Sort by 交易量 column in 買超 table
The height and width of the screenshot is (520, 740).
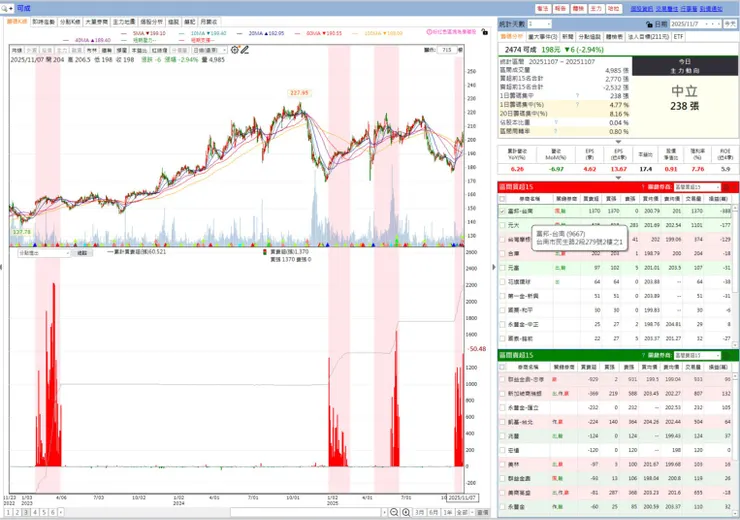[x=693, y=199]
